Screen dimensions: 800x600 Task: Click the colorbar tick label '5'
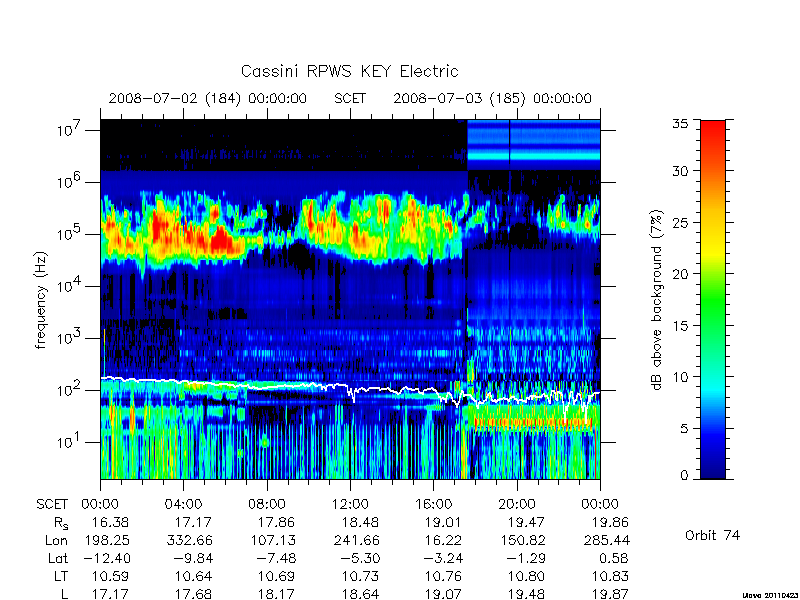pos(684,428)
